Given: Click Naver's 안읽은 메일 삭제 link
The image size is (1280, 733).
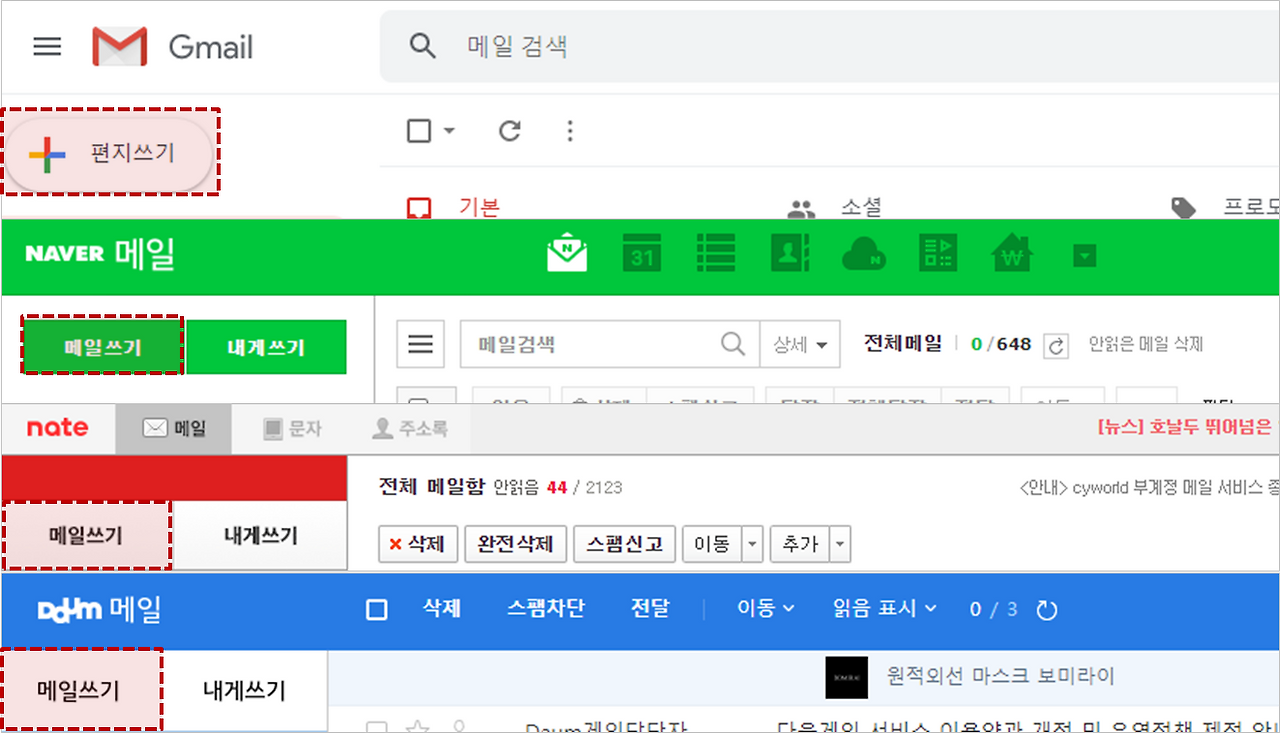Looking at the screenshot, I should click(x=1146, y=345).
